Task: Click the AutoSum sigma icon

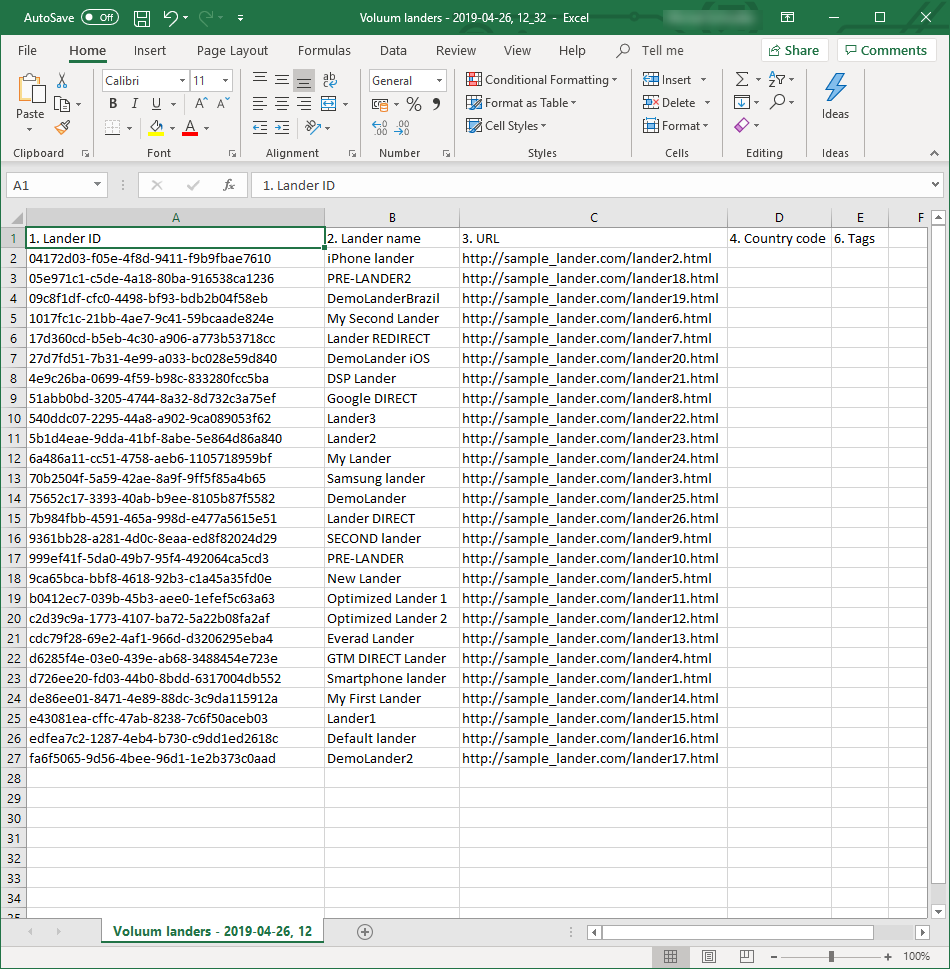Action: pos(741,80)
